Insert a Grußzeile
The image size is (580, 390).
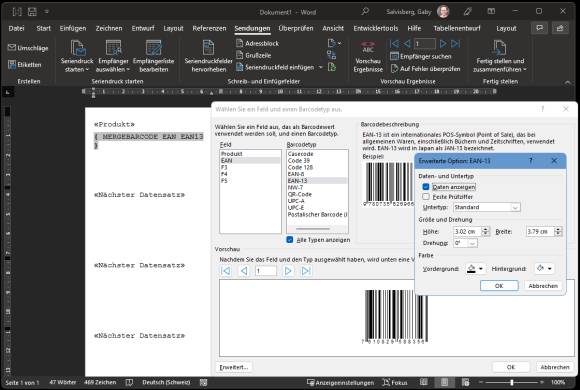tap(254, 55)
